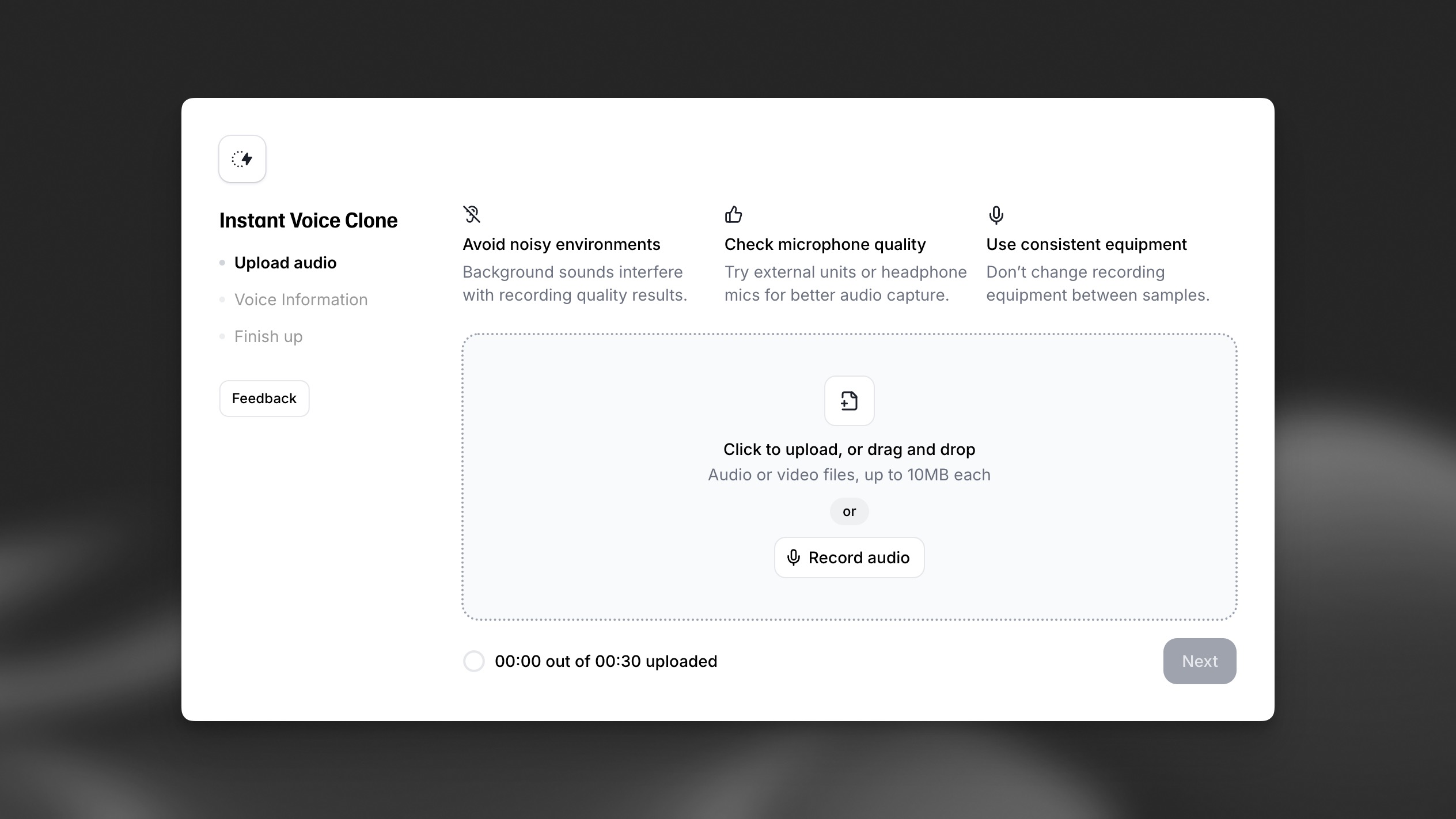Click the muted-sound noisy environments icon
This screenshot has width=1456, height=819.
(x=472, y=215)
